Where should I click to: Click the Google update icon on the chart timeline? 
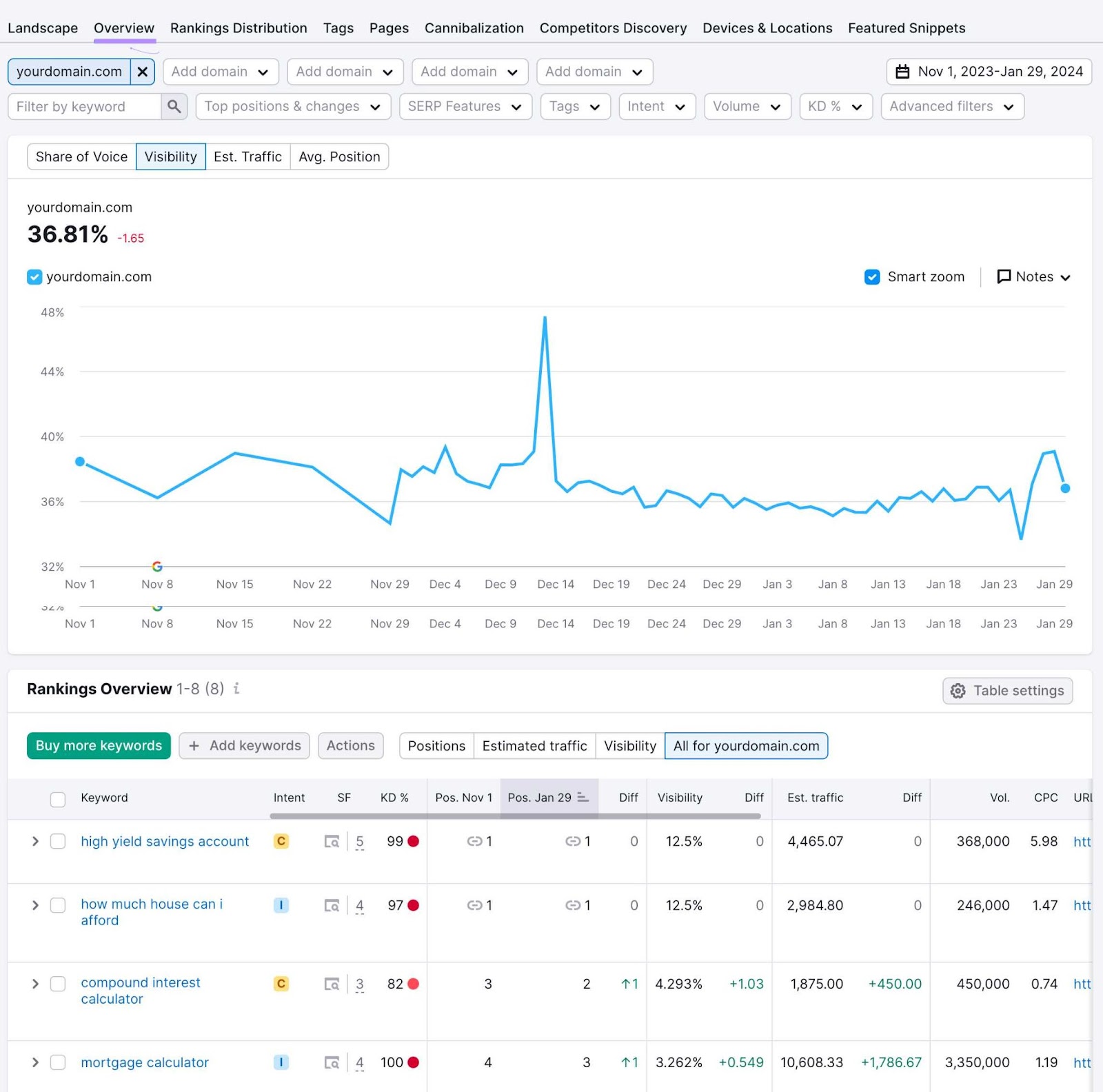pyautogui.click(x=157, y=565)
